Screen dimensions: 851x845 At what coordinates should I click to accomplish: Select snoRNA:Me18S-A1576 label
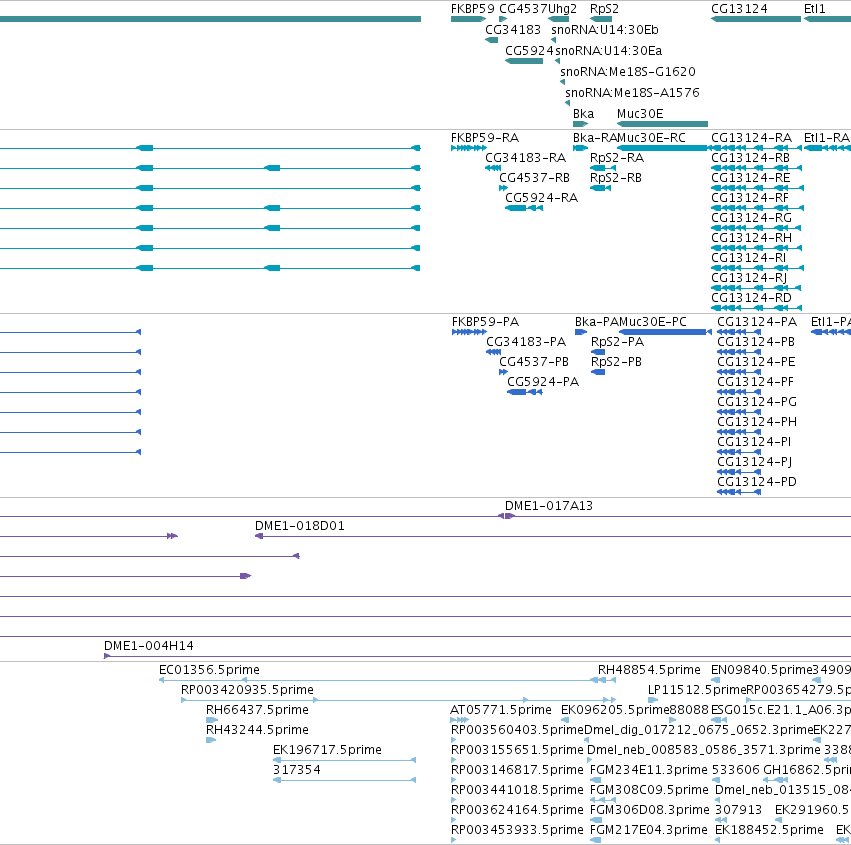[632, 92]
